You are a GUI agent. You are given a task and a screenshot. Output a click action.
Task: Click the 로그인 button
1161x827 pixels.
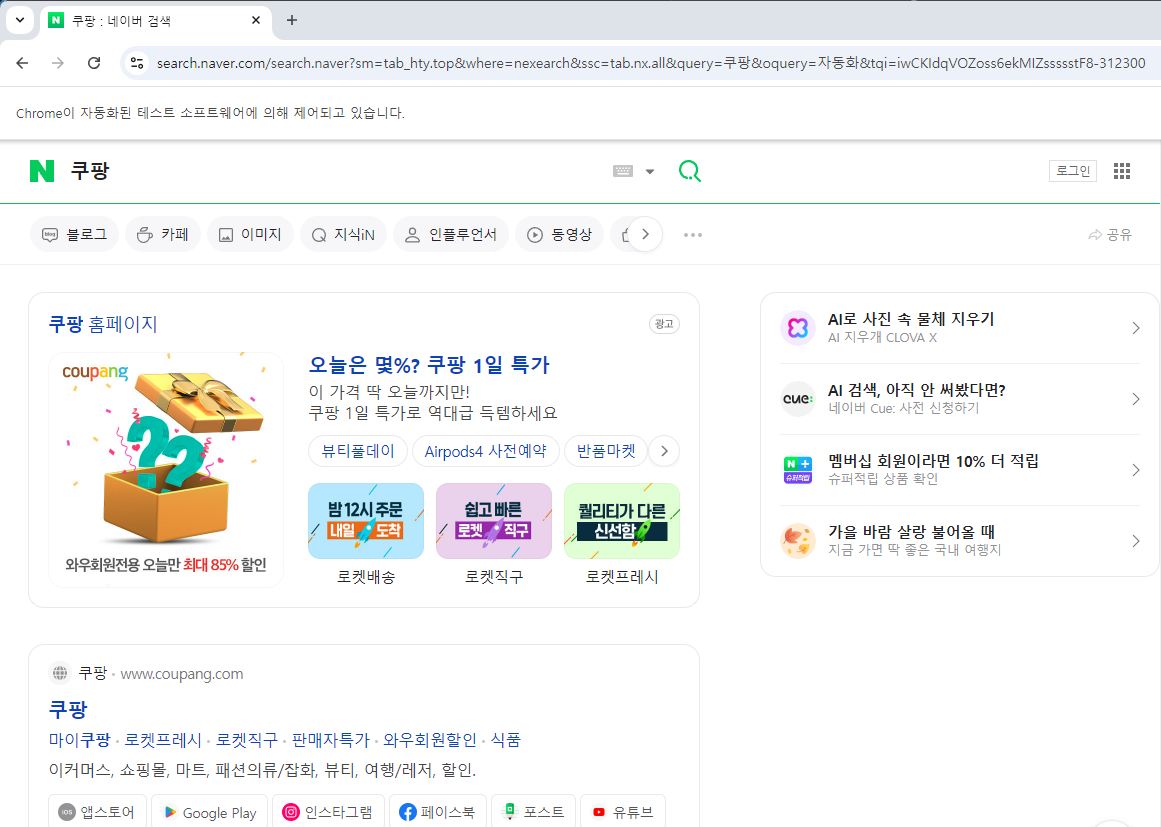tap(1073, 171)
